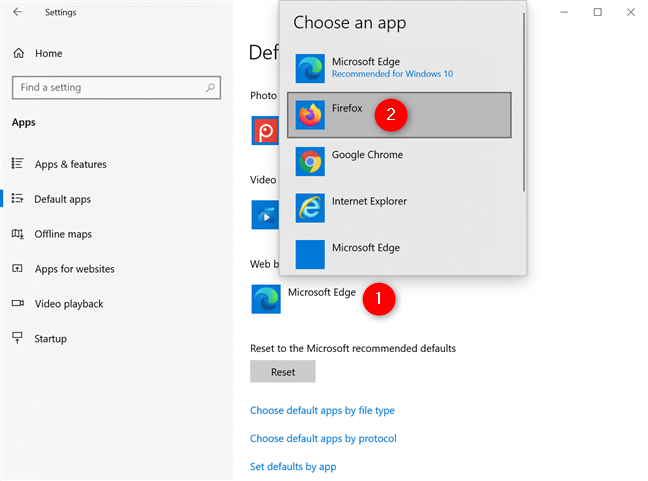Minimize the Settings window
The height and width of the screenshot is (481, 648).
pos(564,12)
